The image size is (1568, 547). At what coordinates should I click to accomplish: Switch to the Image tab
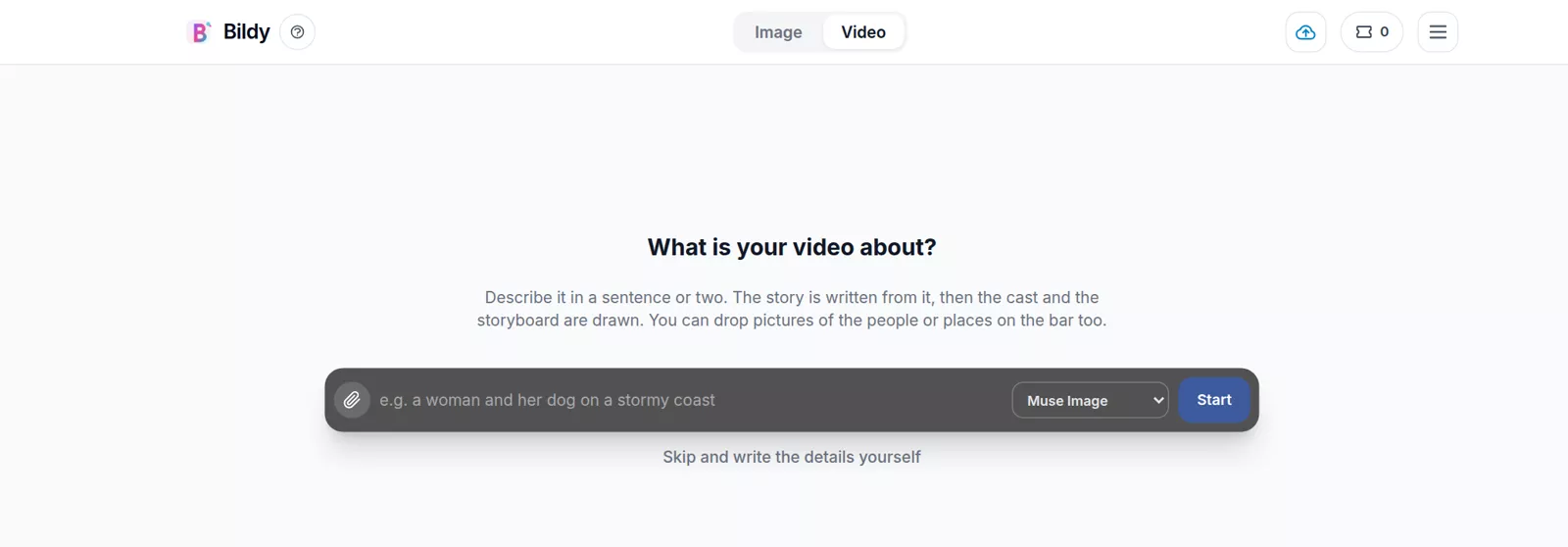pos(778,32)
